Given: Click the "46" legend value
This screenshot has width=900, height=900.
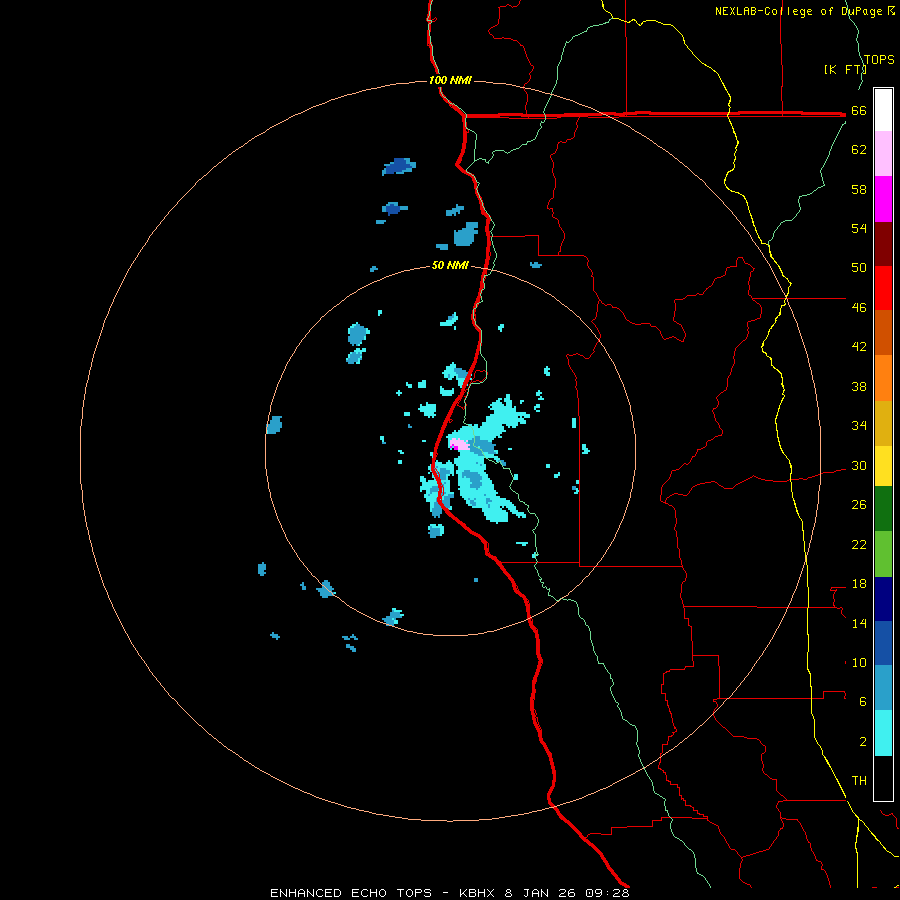Looking at the screenshot, I should (859, 307).
